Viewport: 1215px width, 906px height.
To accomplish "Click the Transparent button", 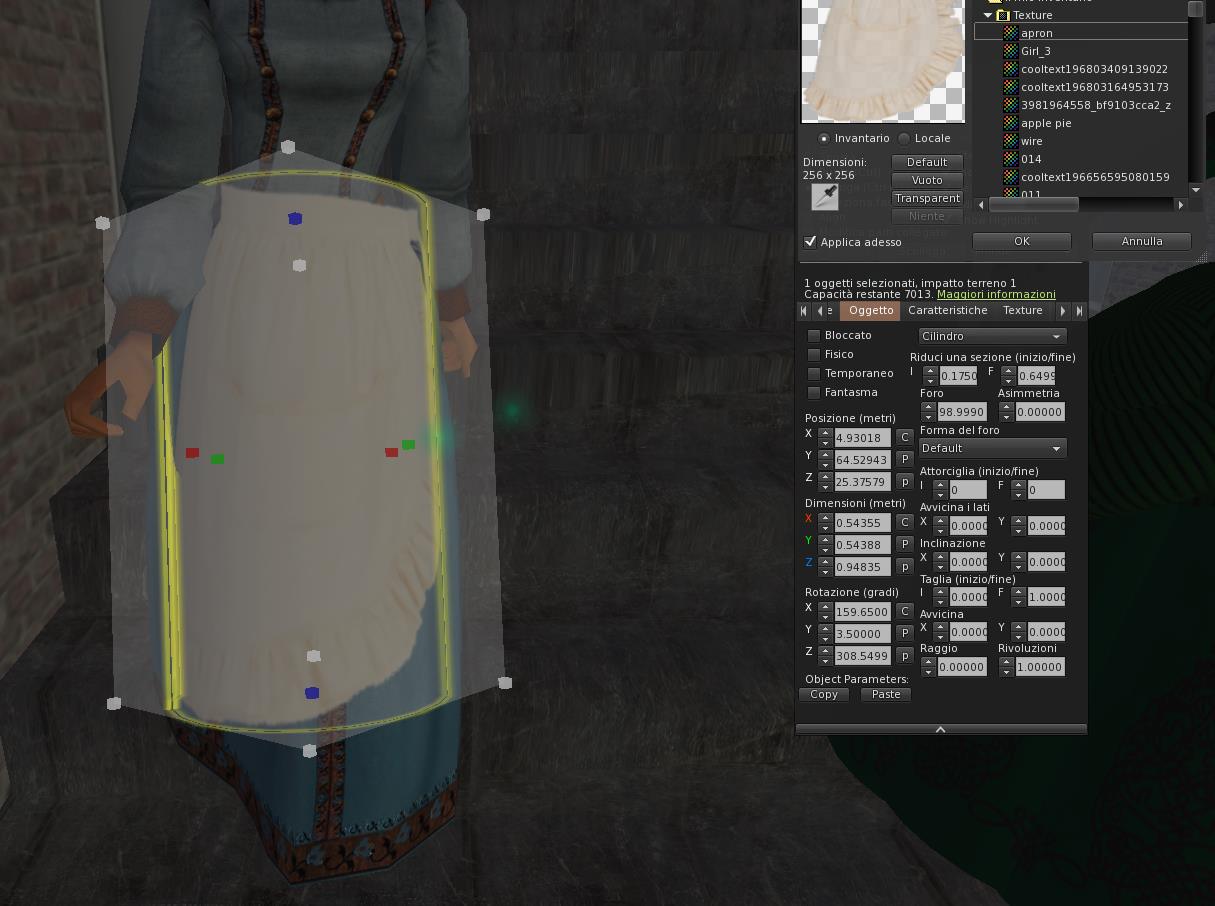I will 927,198.
